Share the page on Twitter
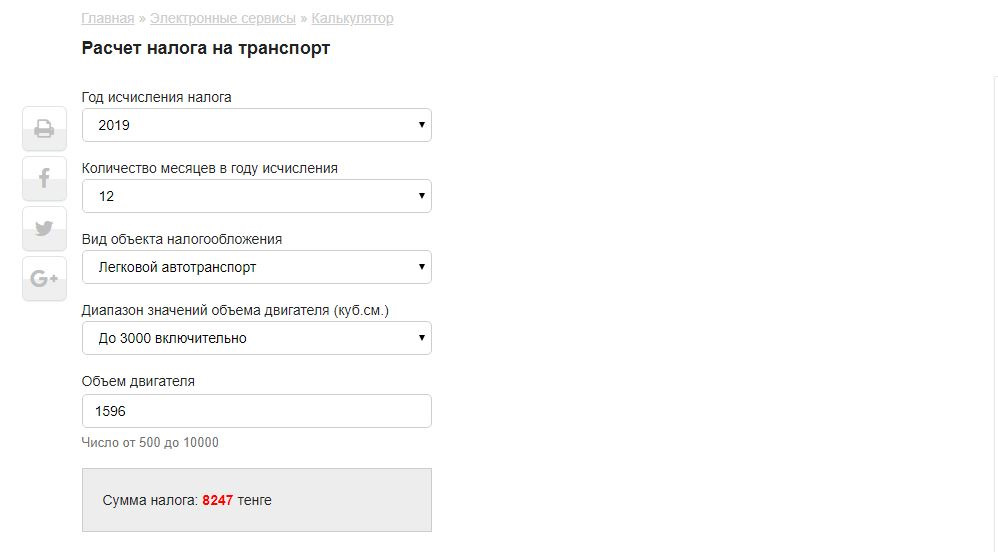 pyautogui.click(x=44, y=229)
